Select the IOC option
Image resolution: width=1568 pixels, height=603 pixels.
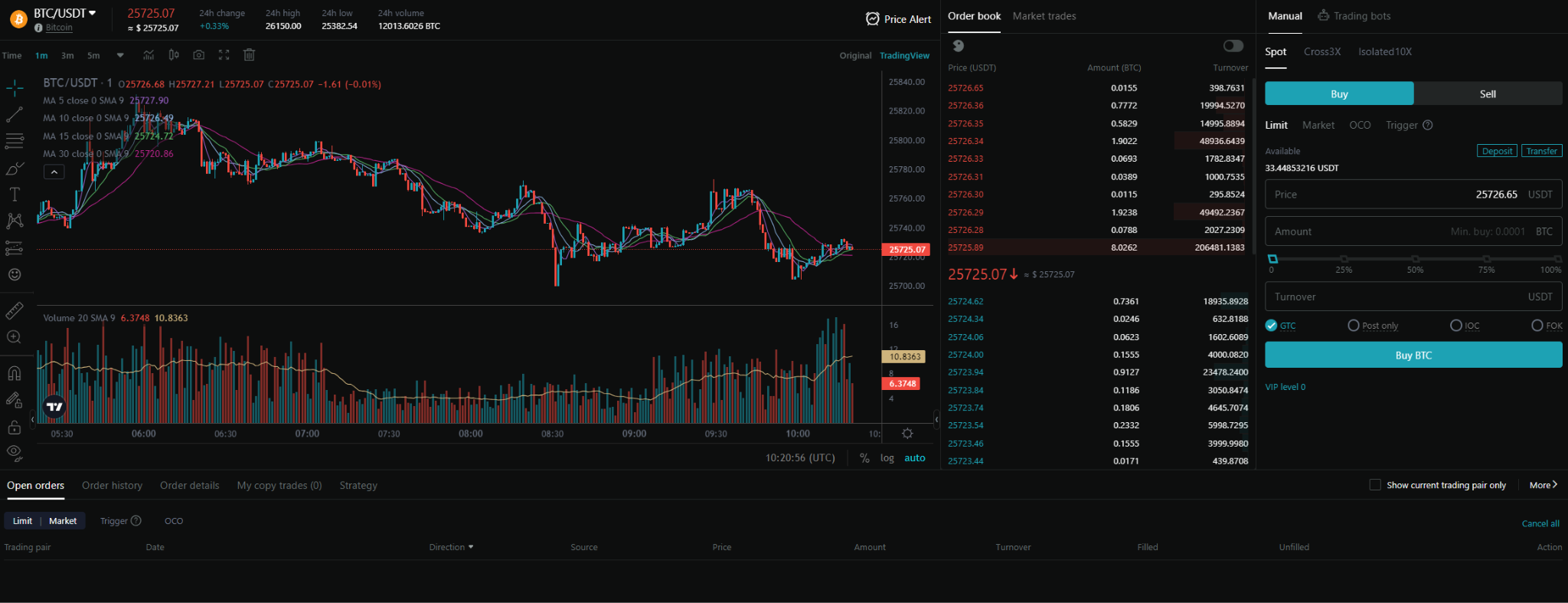coord(1456,326)
